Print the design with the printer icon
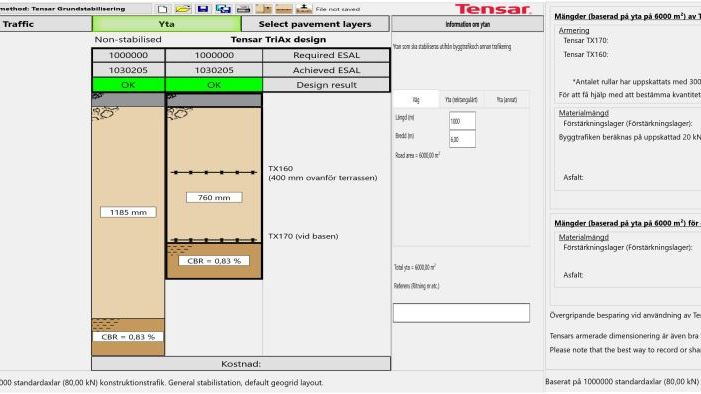Viewport: 701px width, 394px height. coord(243,8)
